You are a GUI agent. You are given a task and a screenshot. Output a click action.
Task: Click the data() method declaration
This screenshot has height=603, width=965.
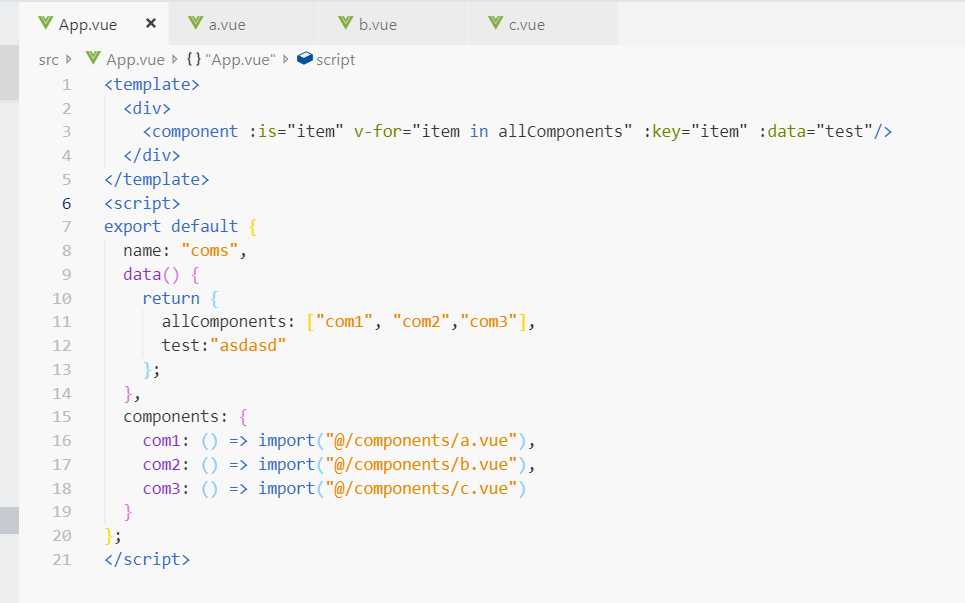coord(151,274)
